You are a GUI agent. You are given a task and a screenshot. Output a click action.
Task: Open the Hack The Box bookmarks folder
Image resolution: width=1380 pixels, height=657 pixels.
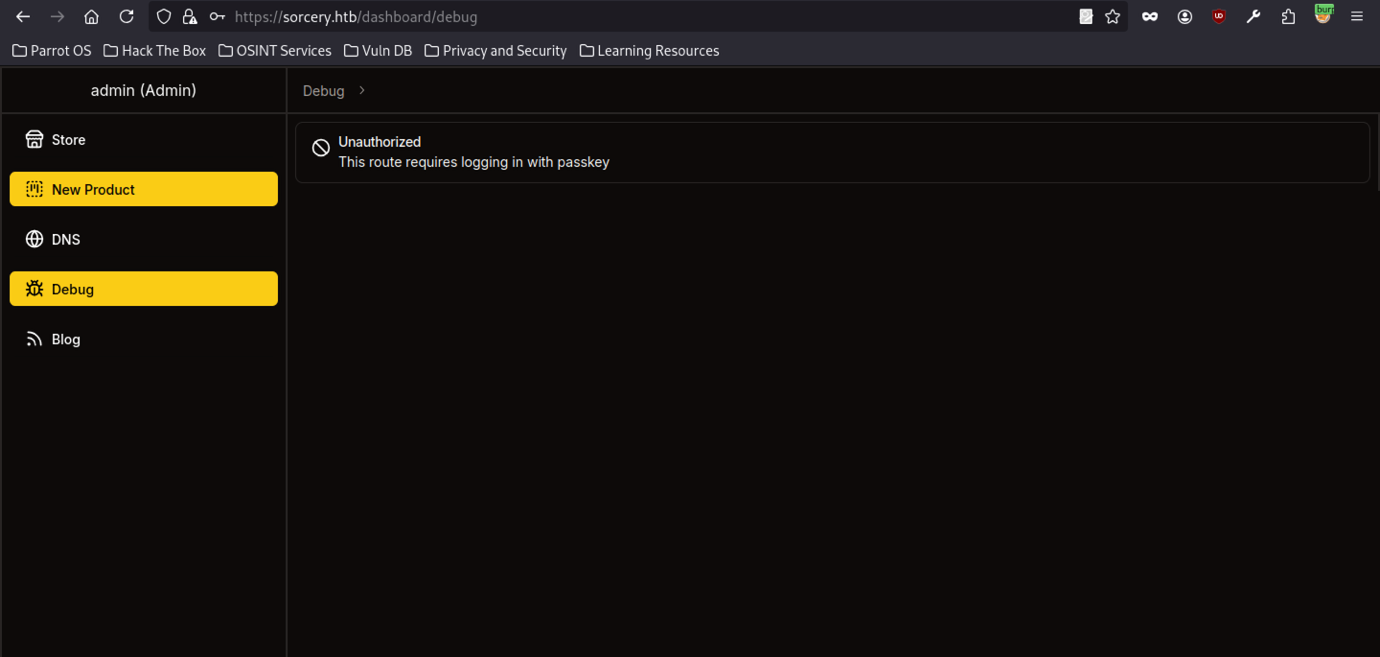[x=155, y=51]
